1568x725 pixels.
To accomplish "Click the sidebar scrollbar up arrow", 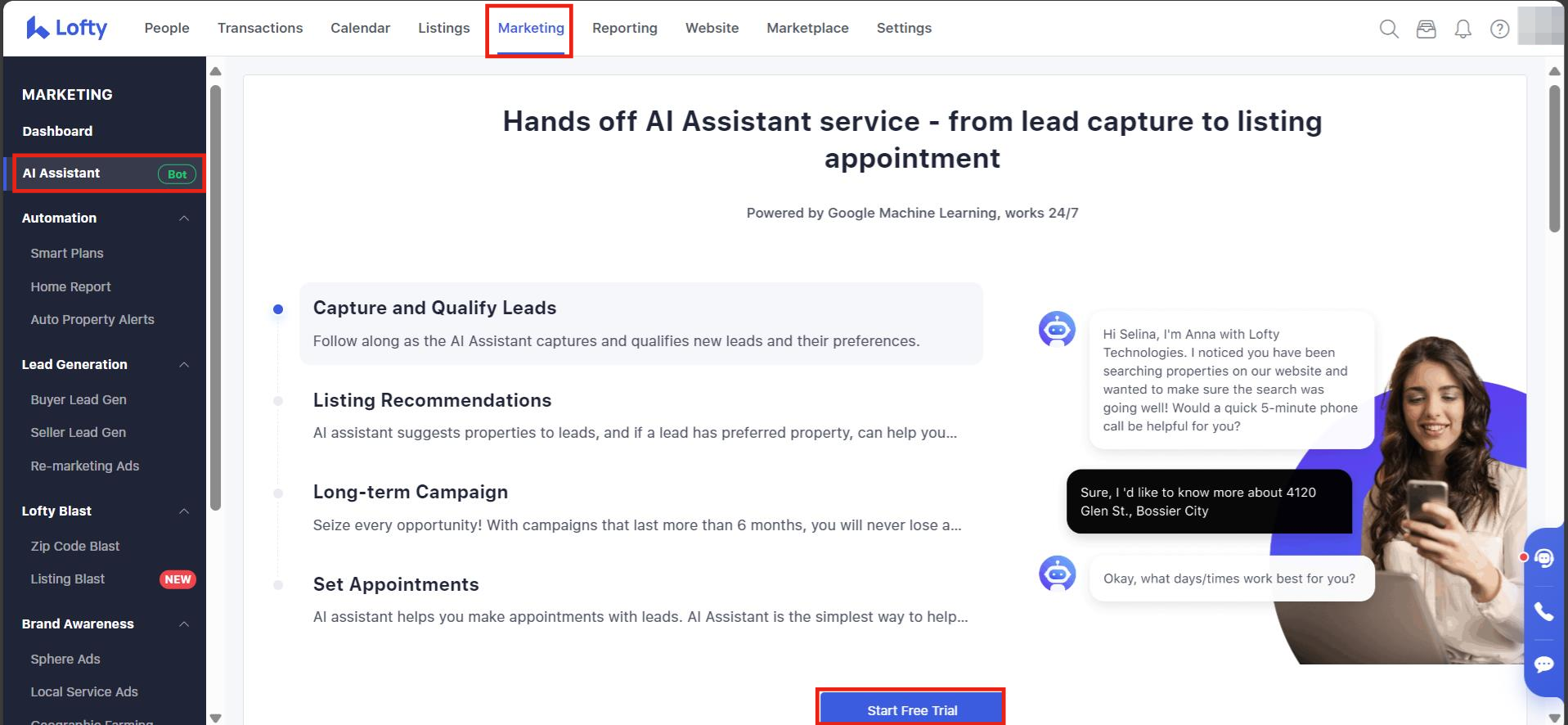I will click(215, 71).
